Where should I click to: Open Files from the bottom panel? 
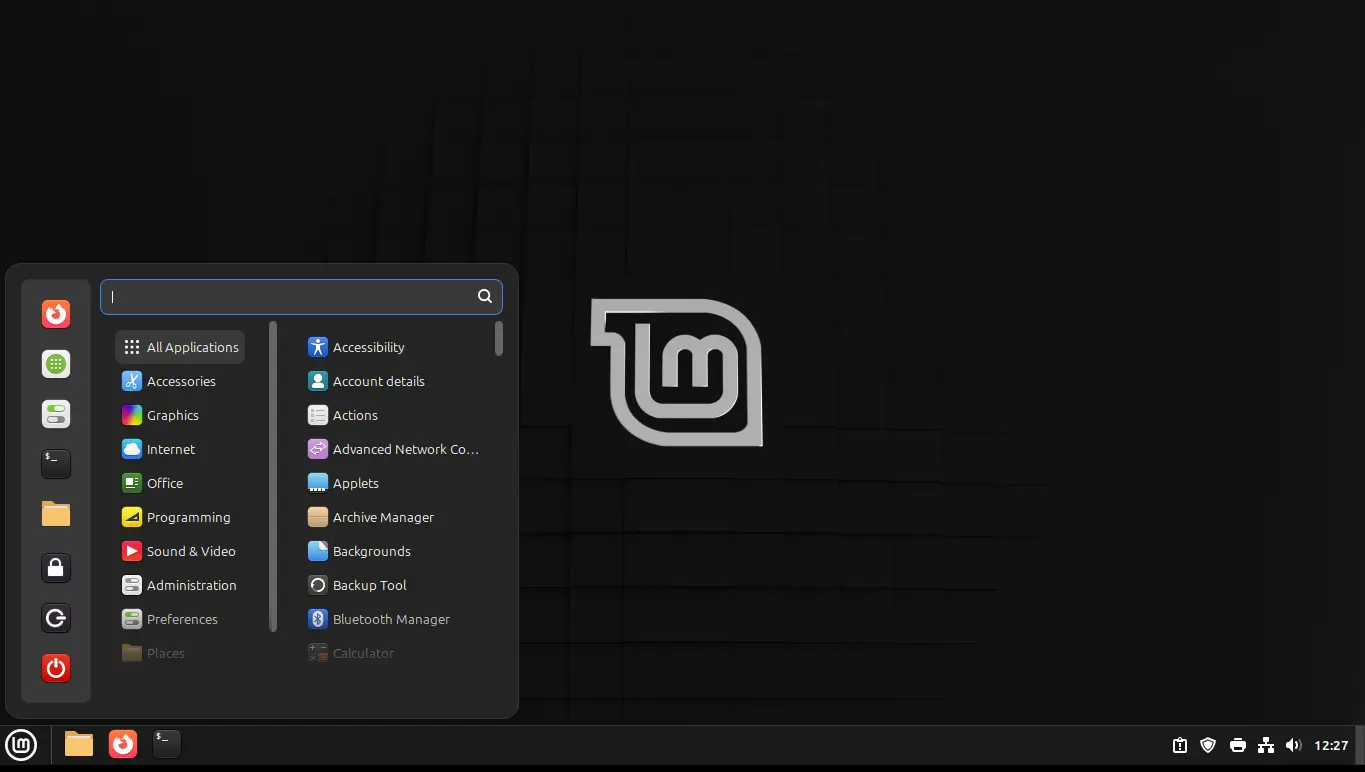(x=79, y=744)
